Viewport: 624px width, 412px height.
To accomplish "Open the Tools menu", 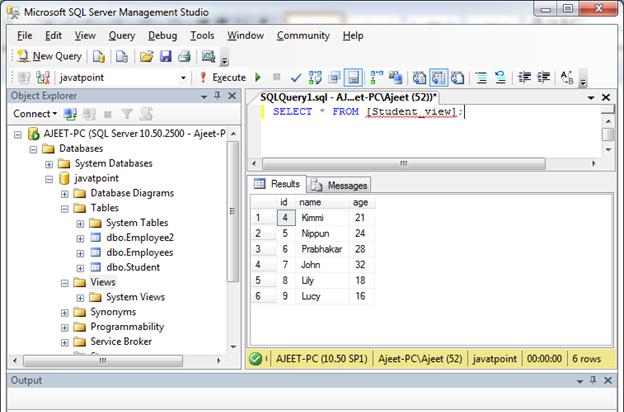I will pyautogui.click(x=202, y=36).
